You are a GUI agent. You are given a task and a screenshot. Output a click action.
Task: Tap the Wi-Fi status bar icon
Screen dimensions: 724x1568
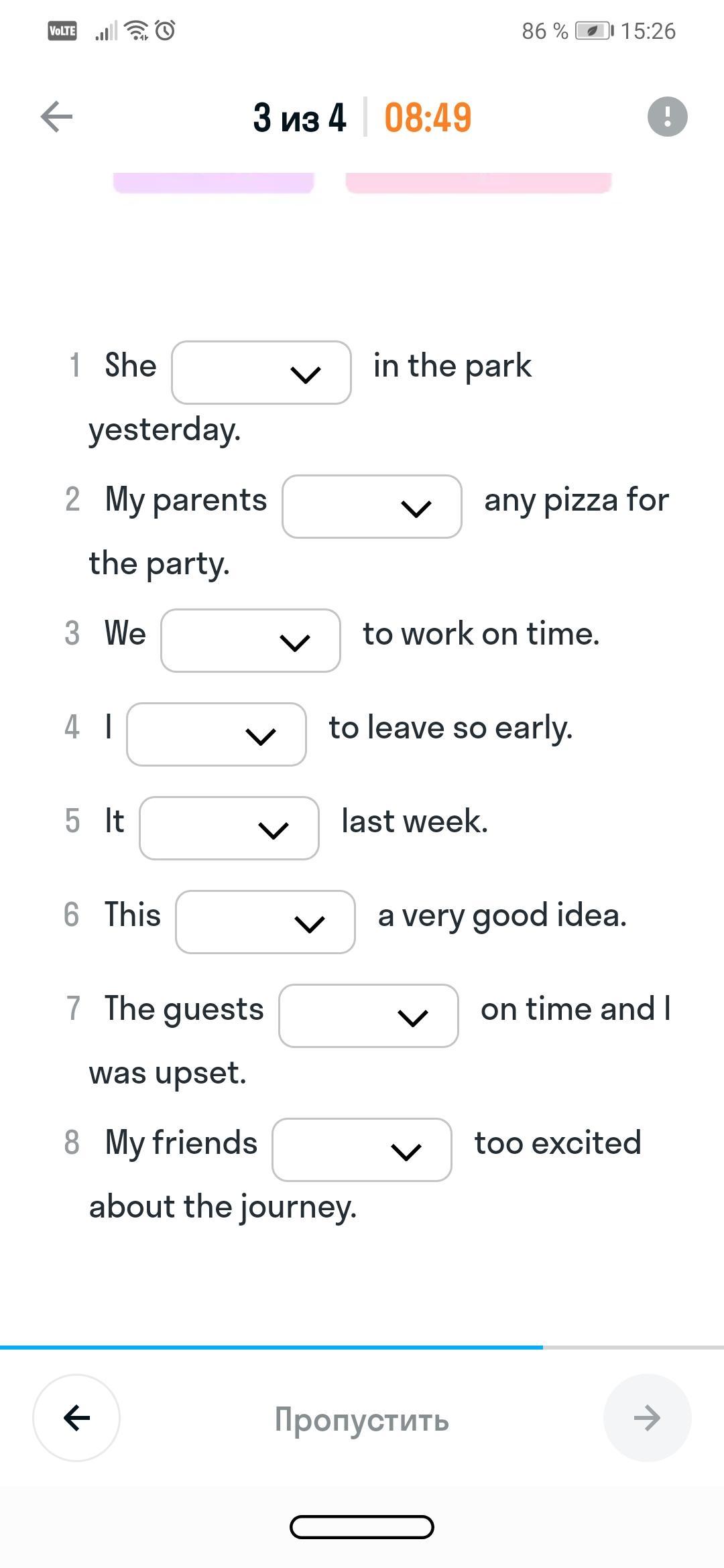(x=137, y=31)
